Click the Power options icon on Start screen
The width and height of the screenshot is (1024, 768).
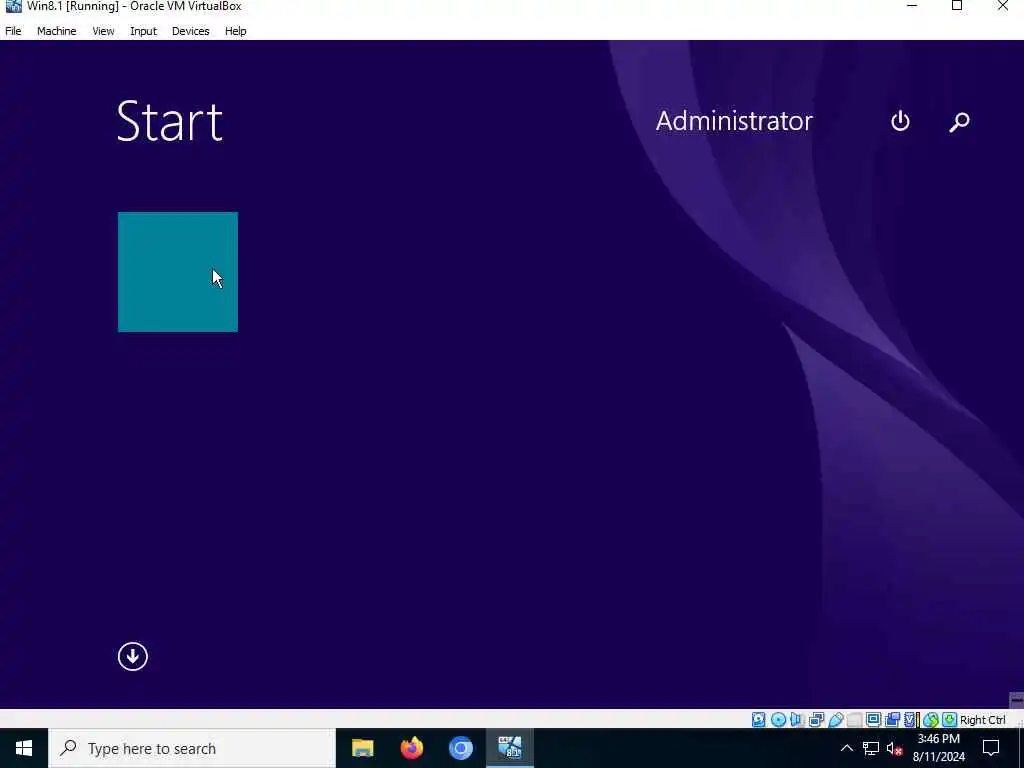click(x=900, y=121)
